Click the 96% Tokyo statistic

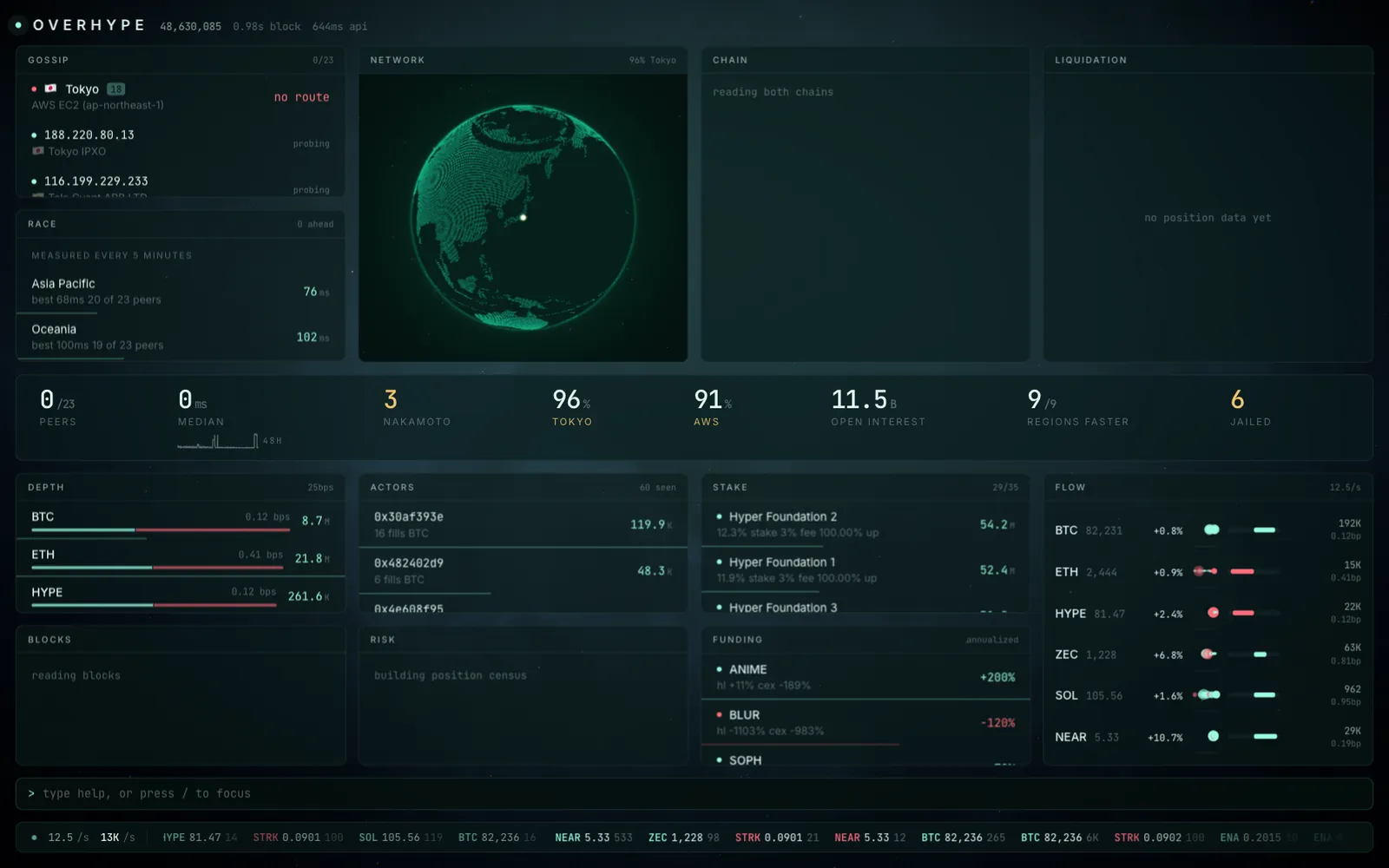point(572,408)
